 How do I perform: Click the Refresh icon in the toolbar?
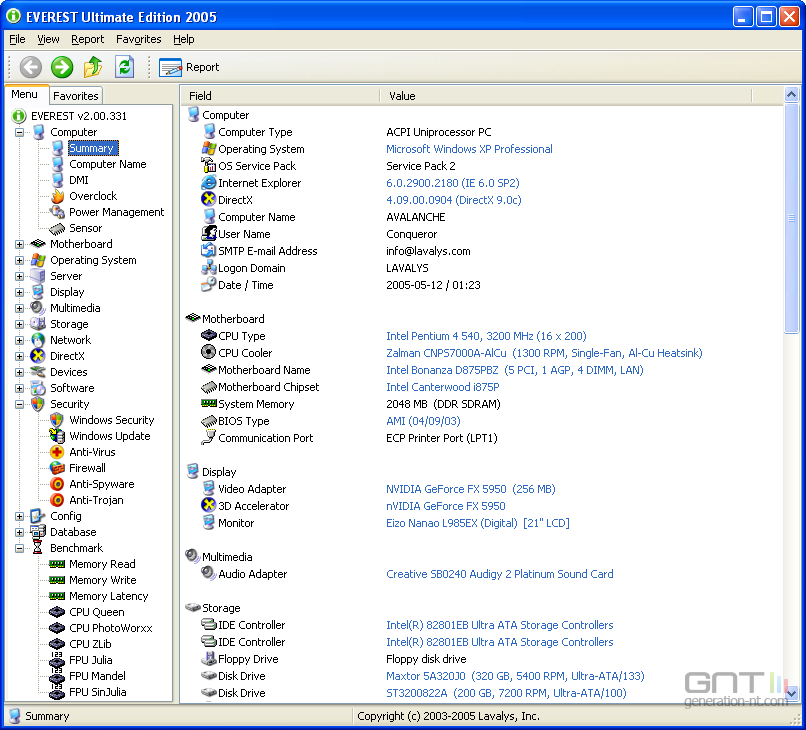pyautogui.click(x=124, y=67)
